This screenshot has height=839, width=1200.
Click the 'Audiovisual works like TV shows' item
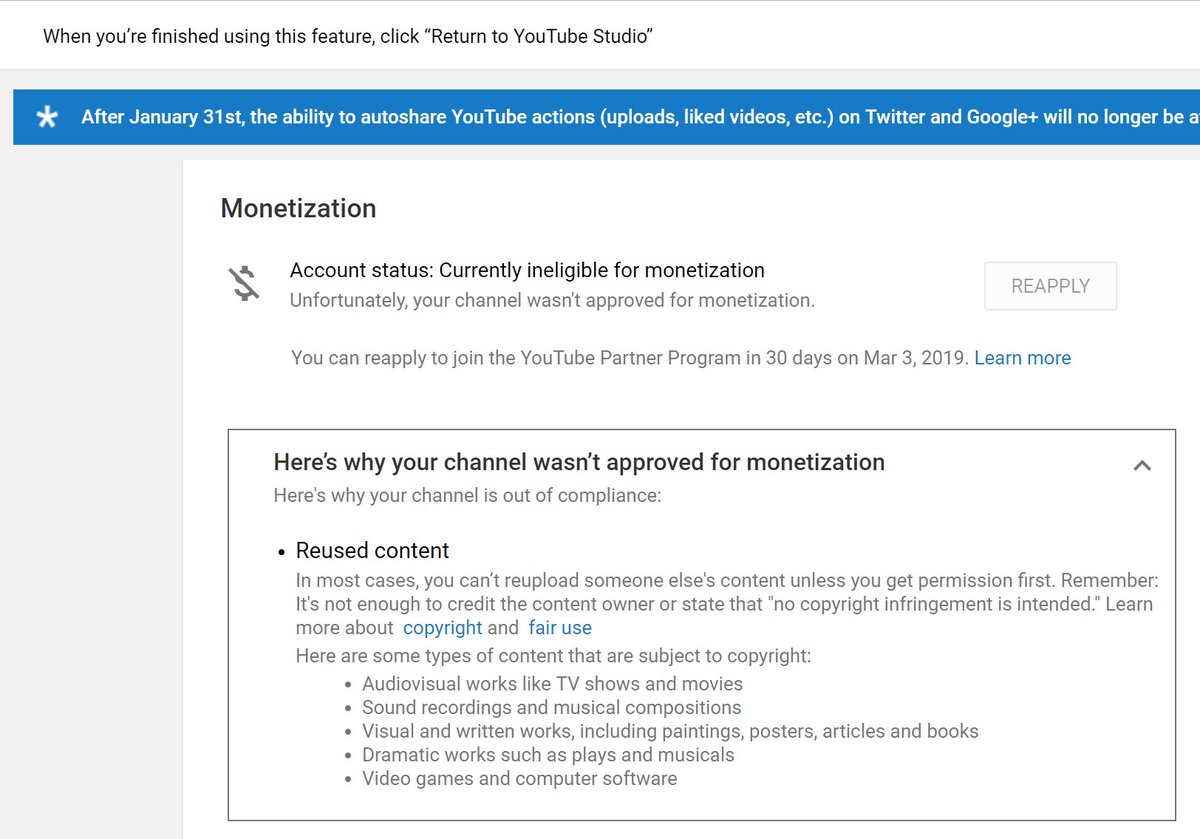click(x=552, y=684)
